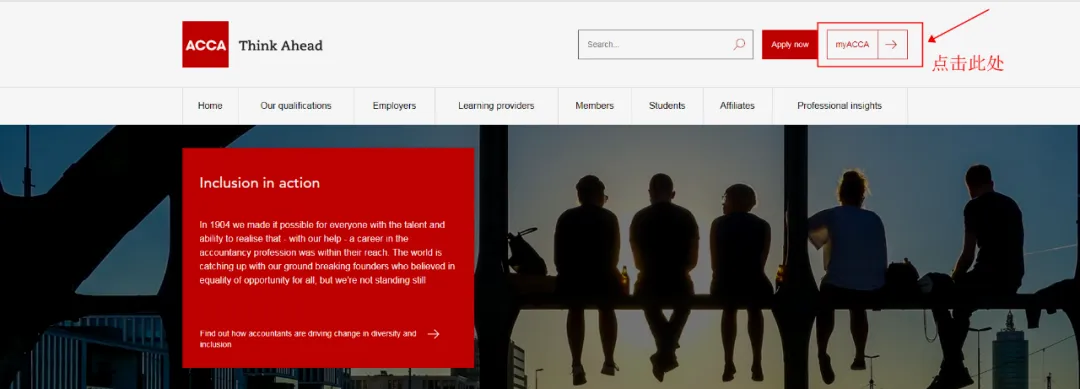
Task: Click the white arrow in the red banner
Action: click(x=433, y=334)
